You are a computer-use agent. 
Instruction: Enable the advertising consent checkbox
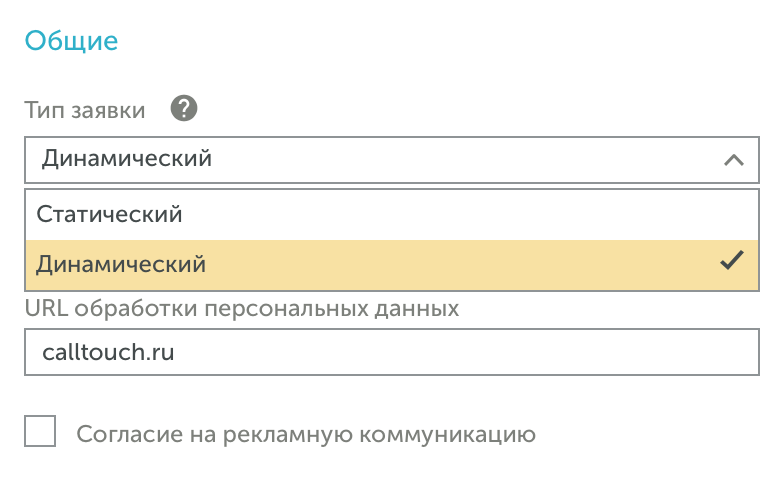[x=41, y=433]
